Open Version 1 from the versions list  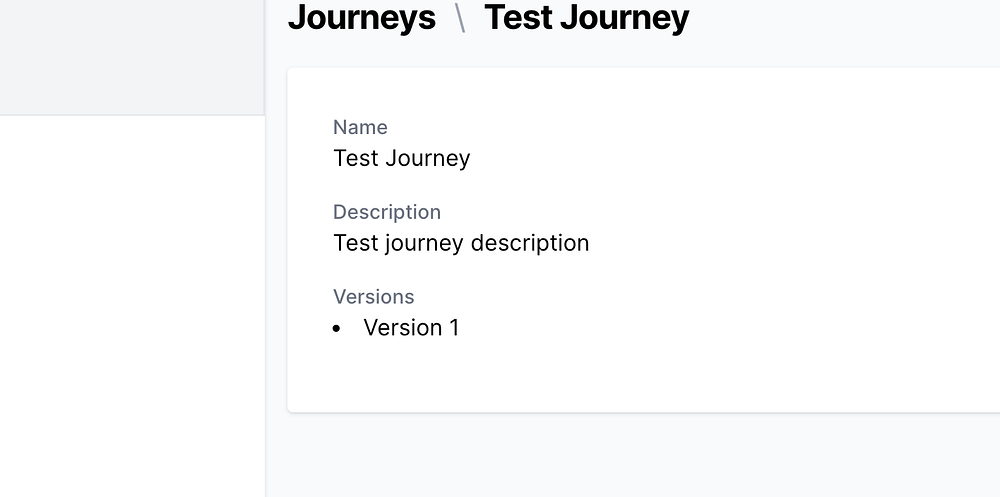coord(411,328)
